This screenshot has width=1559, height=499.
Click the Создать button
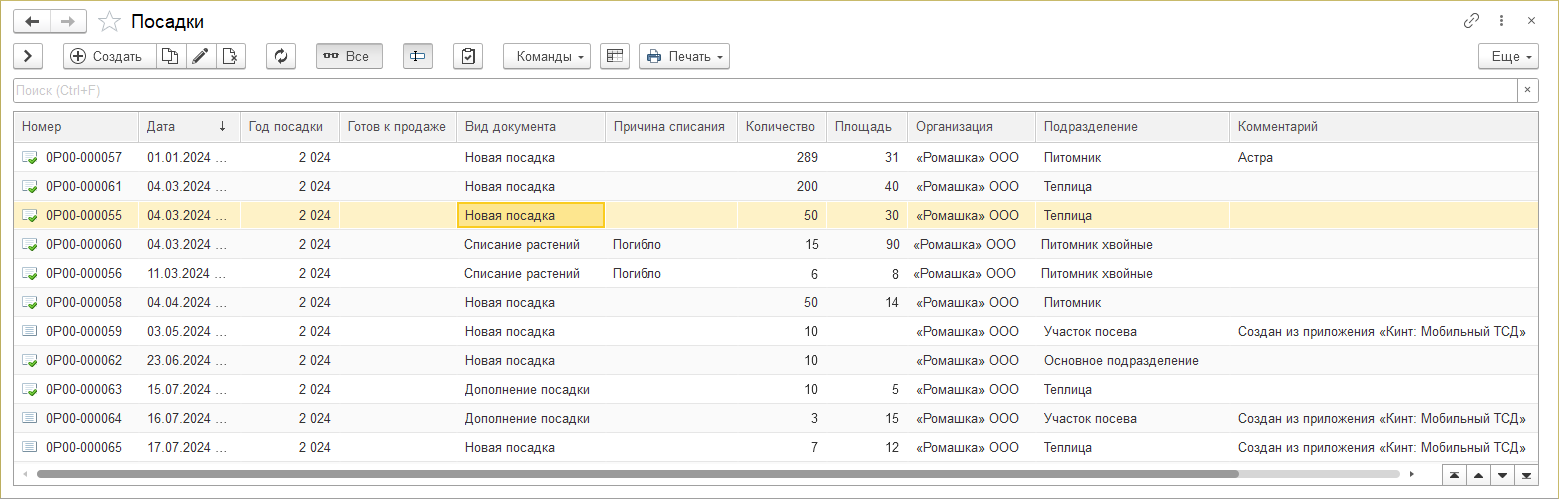pyautogui.click(x=108, y=57)
